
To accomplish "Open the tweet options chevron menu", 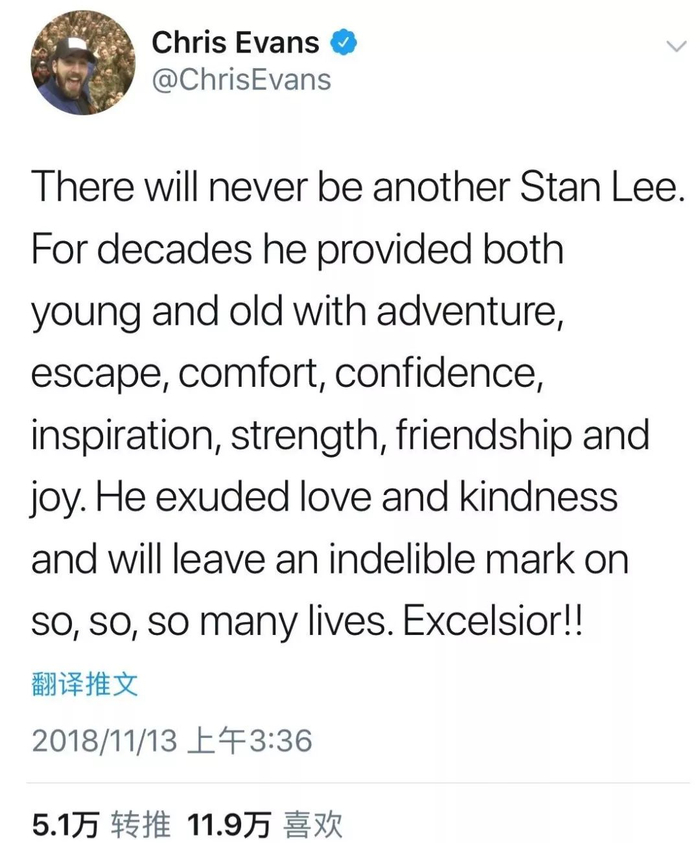I will (675, 46).
